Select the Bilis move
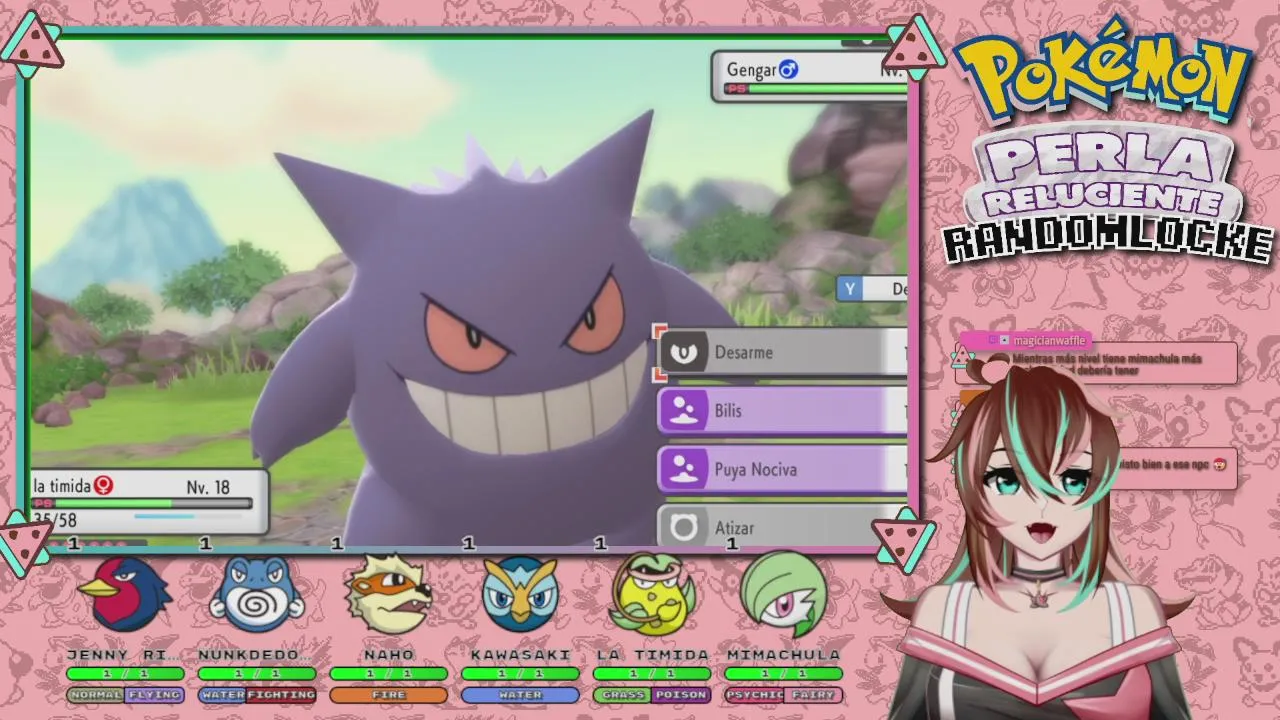Screen dimensions: 1280x720 pyautogui.click(x=782, y=411)
